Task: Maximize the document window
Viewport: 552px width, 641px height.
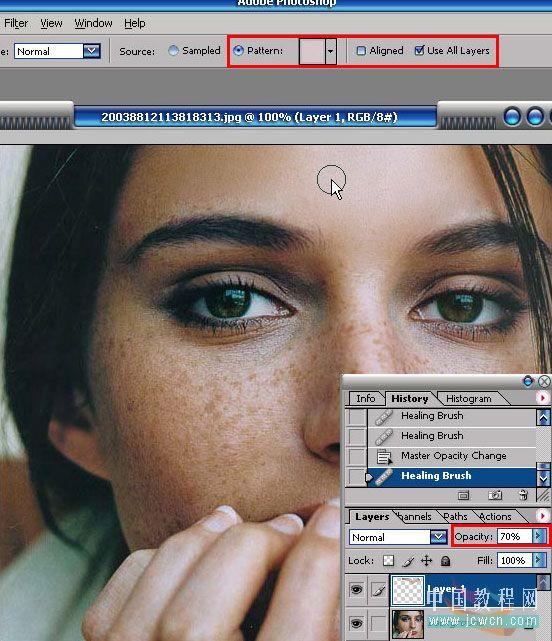Action: tap(535, 117)
